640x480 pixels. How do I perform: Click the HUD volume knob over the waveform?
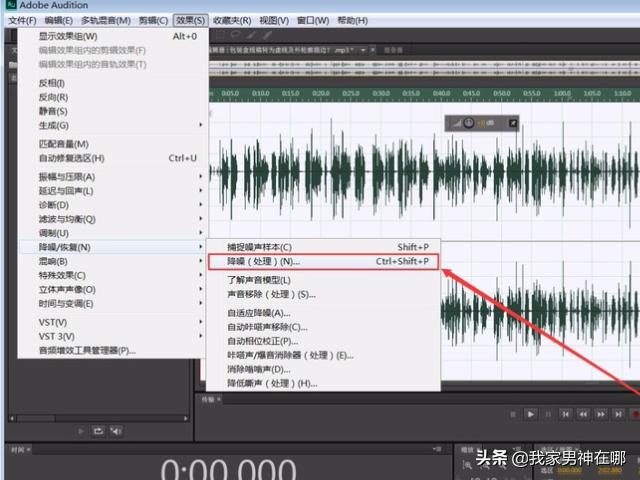coord(470,123)
